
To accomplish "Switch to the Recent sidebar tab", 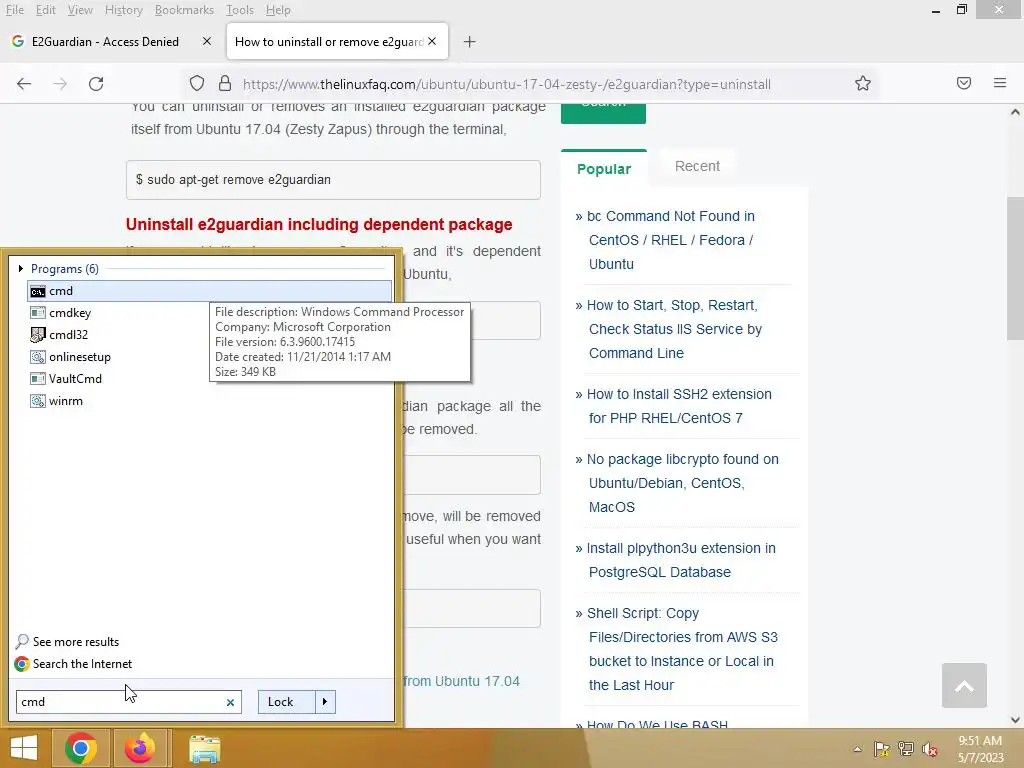I will [697, 166].
